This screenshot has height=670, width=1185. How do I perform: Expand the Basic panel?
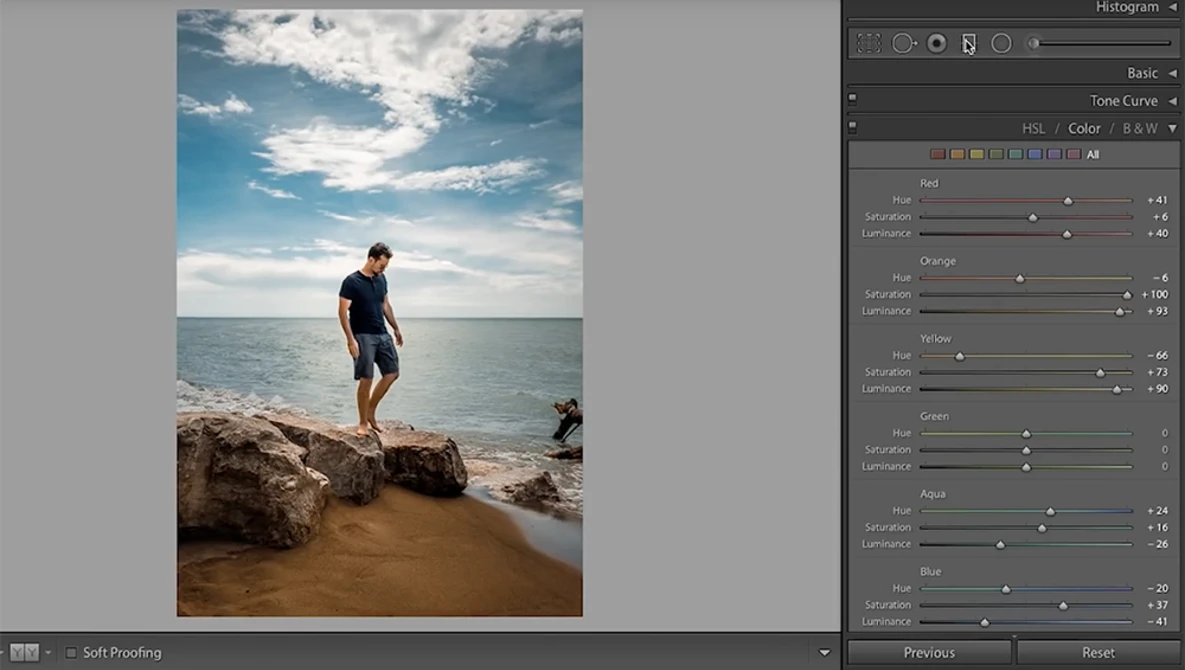click(1172, 73)
